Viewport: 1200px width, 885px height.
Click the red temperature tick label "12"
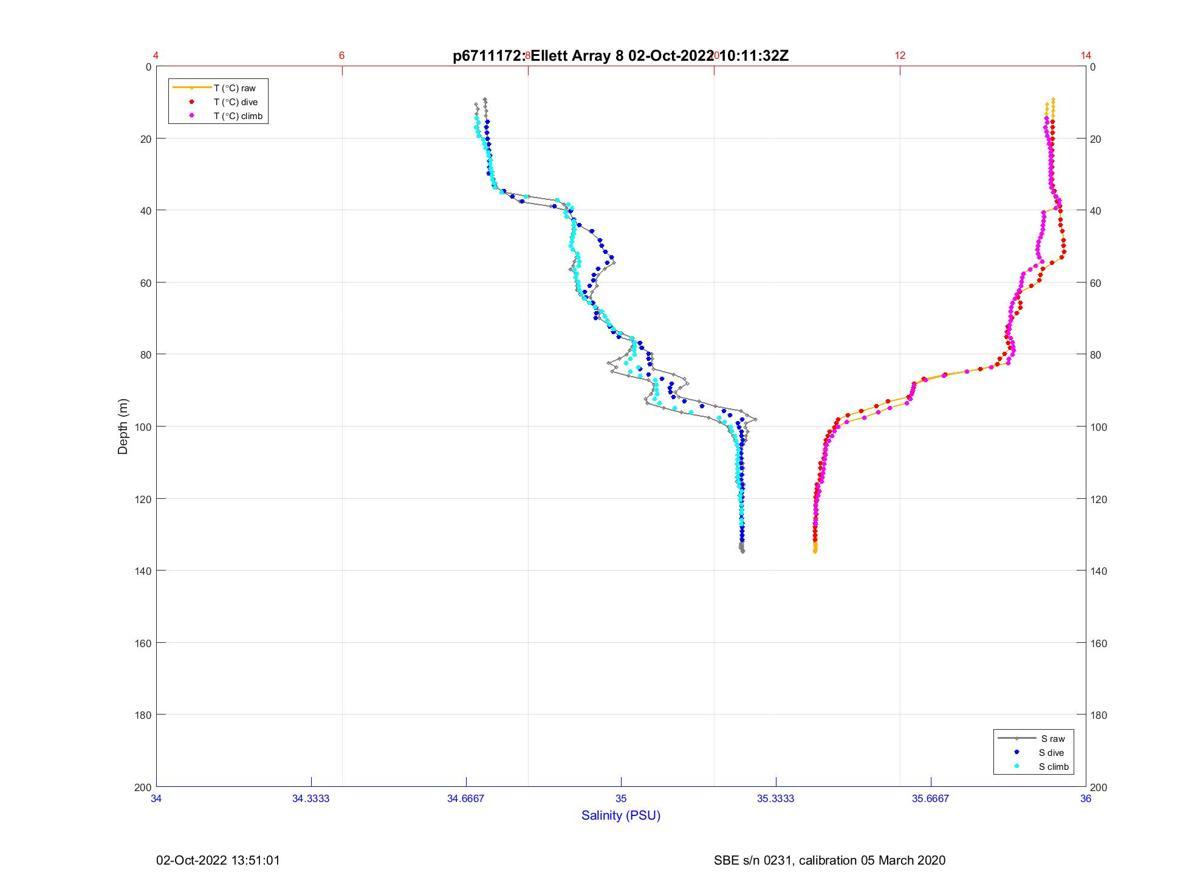[900, 56]
